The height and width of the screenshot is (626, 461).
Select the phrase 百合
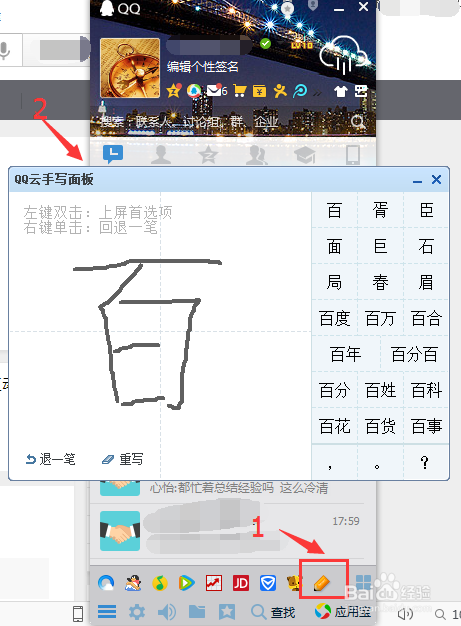click(426, 318)
